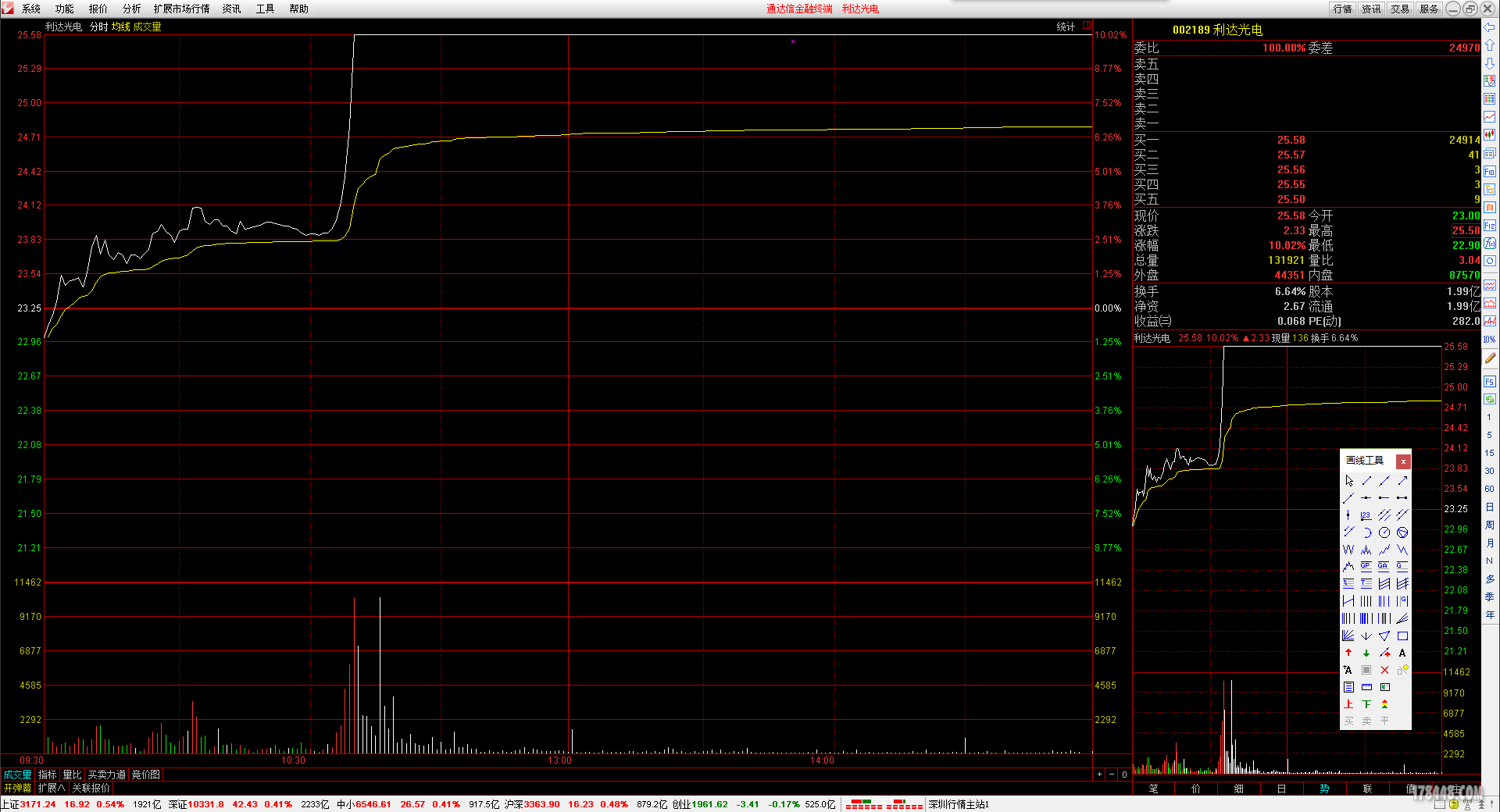Click the F(x) formula icon in sidebar
Image resolution: width=1500 pixels, height=812 pixels.
coord(1489,244)
